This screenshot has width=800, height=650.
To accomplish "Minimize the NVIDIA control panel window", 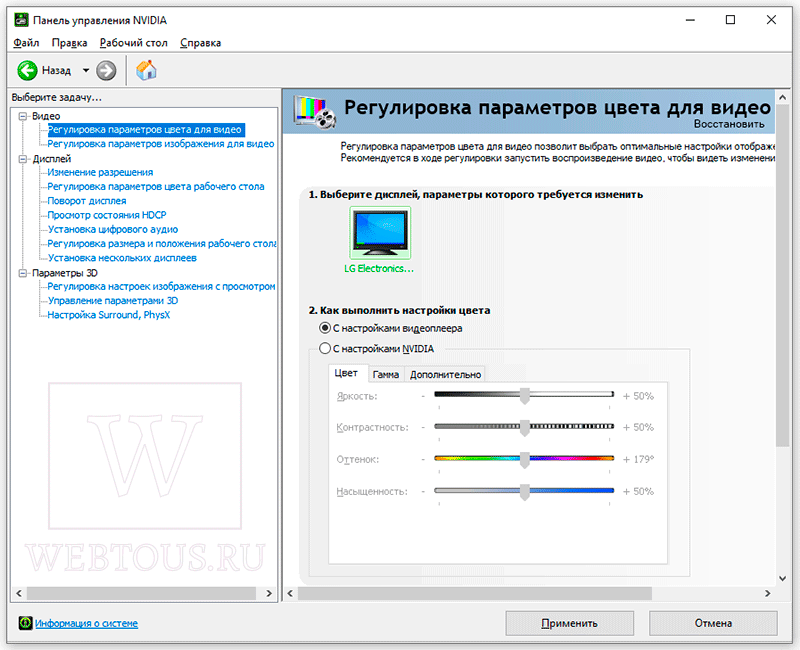I will pos(690,20).
